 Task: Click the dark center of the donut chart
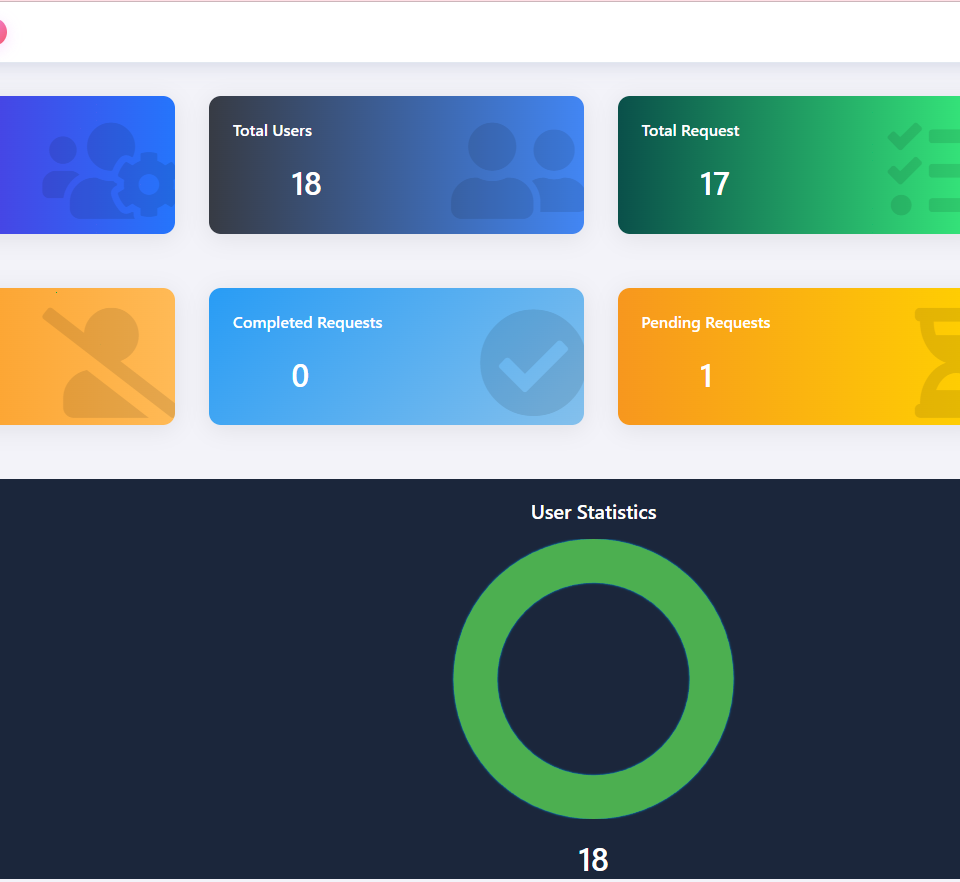(593, 679)
